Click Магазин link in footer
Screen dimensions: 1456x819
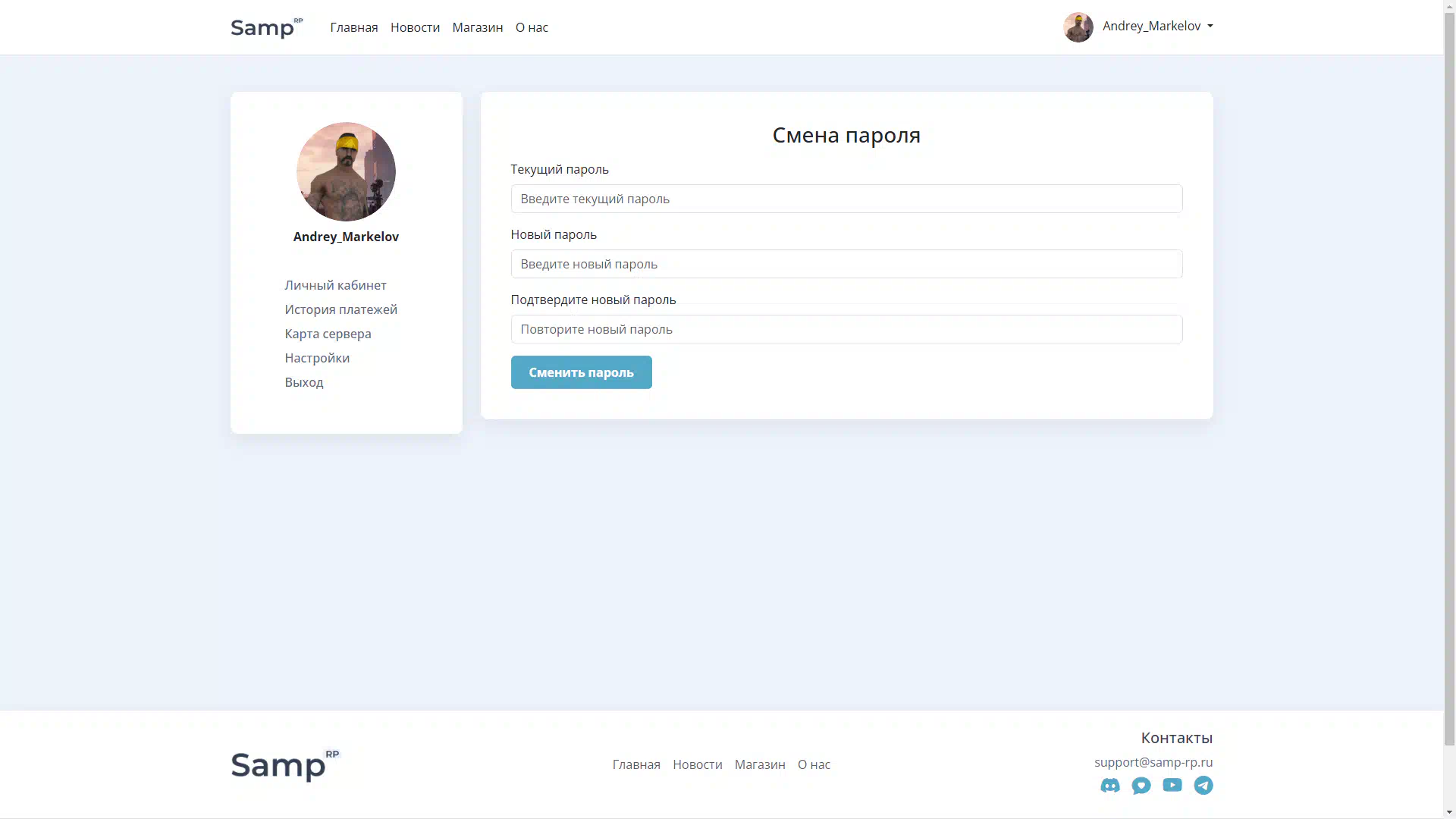pyautogui.click(x=760, y=764)
